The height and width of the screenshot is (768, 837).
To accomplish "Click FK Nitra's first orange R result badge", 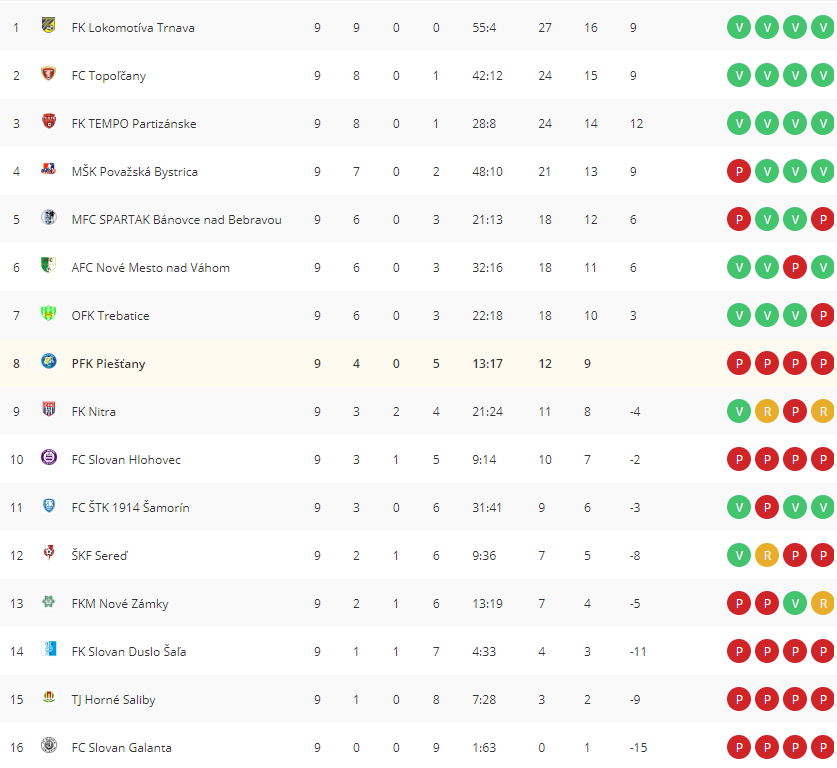I will point(767,411).
